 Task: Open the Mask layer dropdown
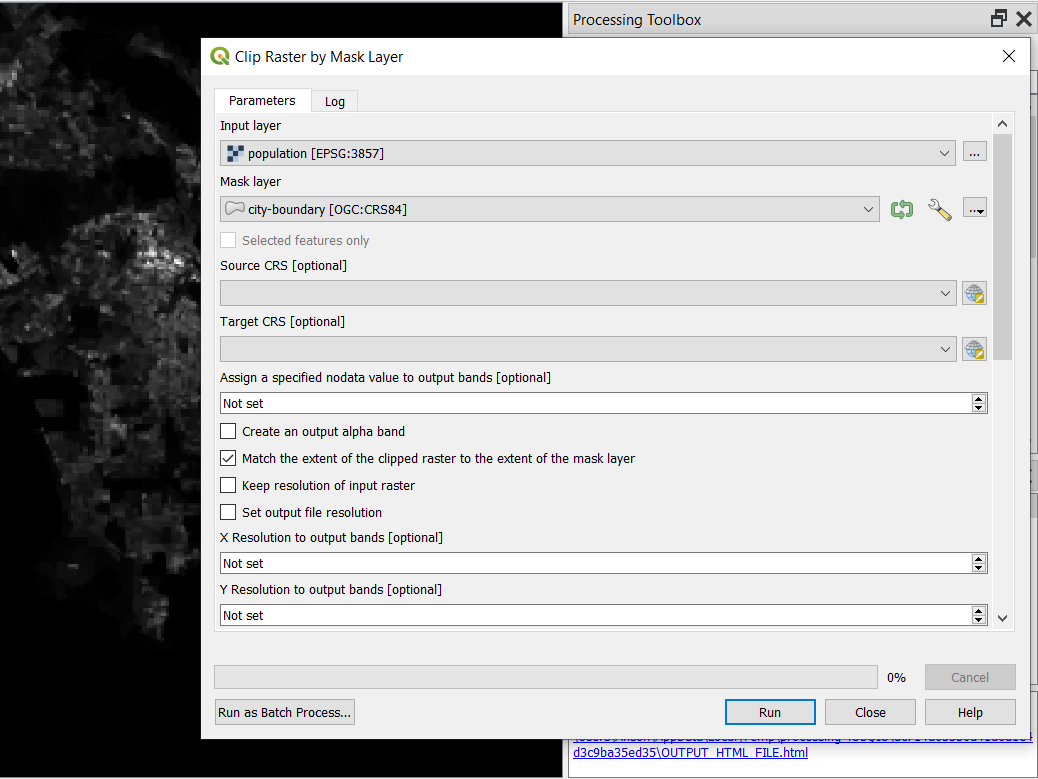coord(866,209)
